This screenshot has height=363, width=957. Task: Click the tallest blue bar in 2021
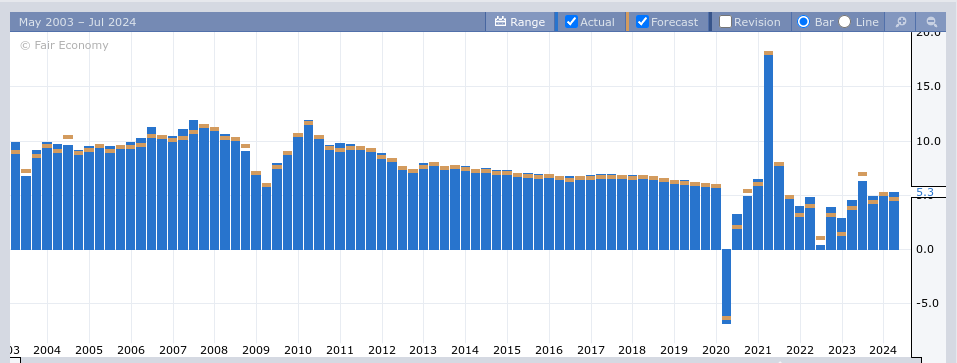tap(768, 153)
